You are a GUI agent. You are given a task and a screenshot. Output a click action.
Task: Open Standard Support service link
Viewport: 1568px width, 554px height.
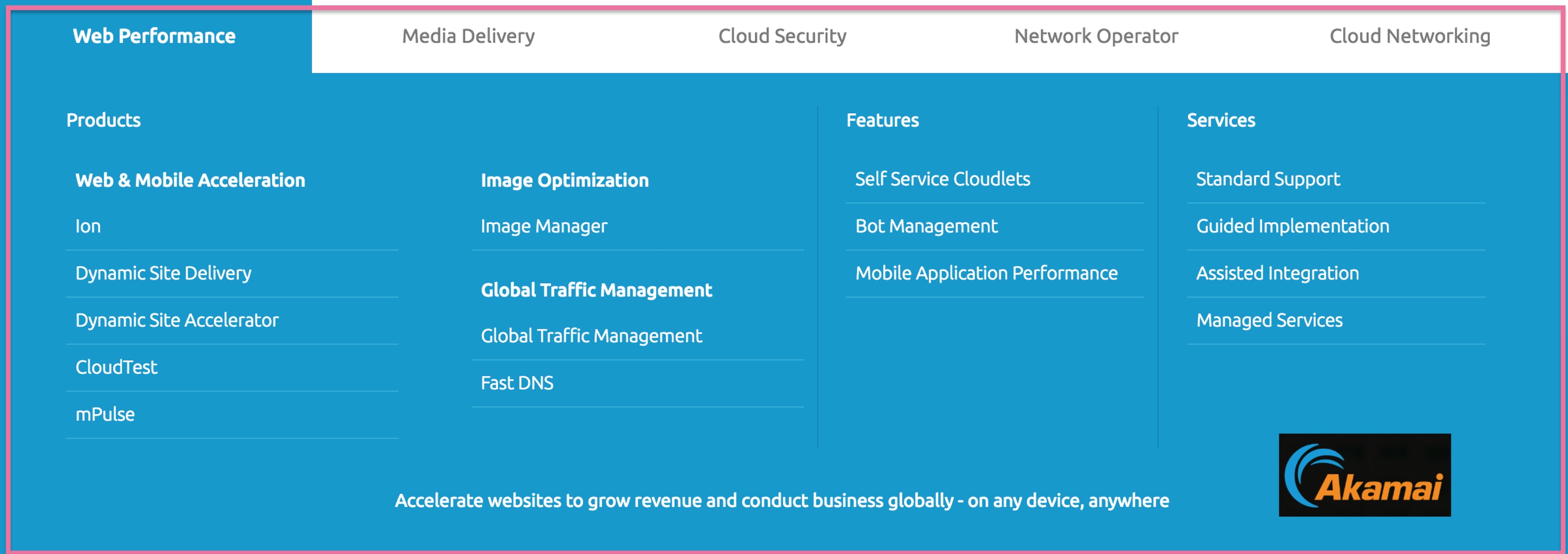pyautogui.click(x=1268, y=179)
